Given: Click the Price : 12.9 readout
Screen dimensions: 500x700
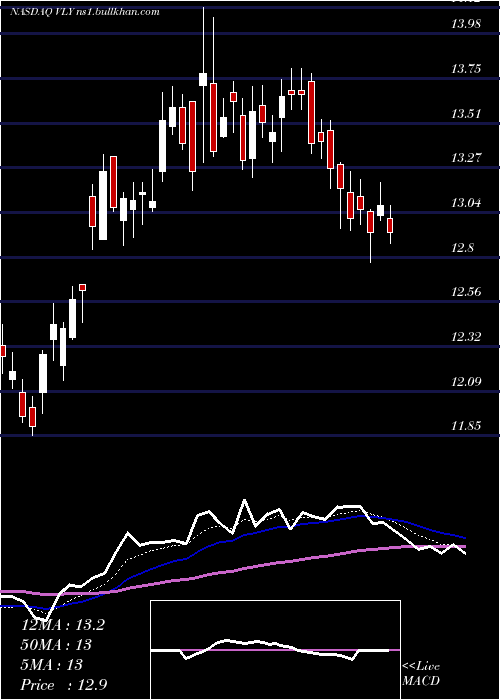Looking at the screenshot, I should pos(63,685).
